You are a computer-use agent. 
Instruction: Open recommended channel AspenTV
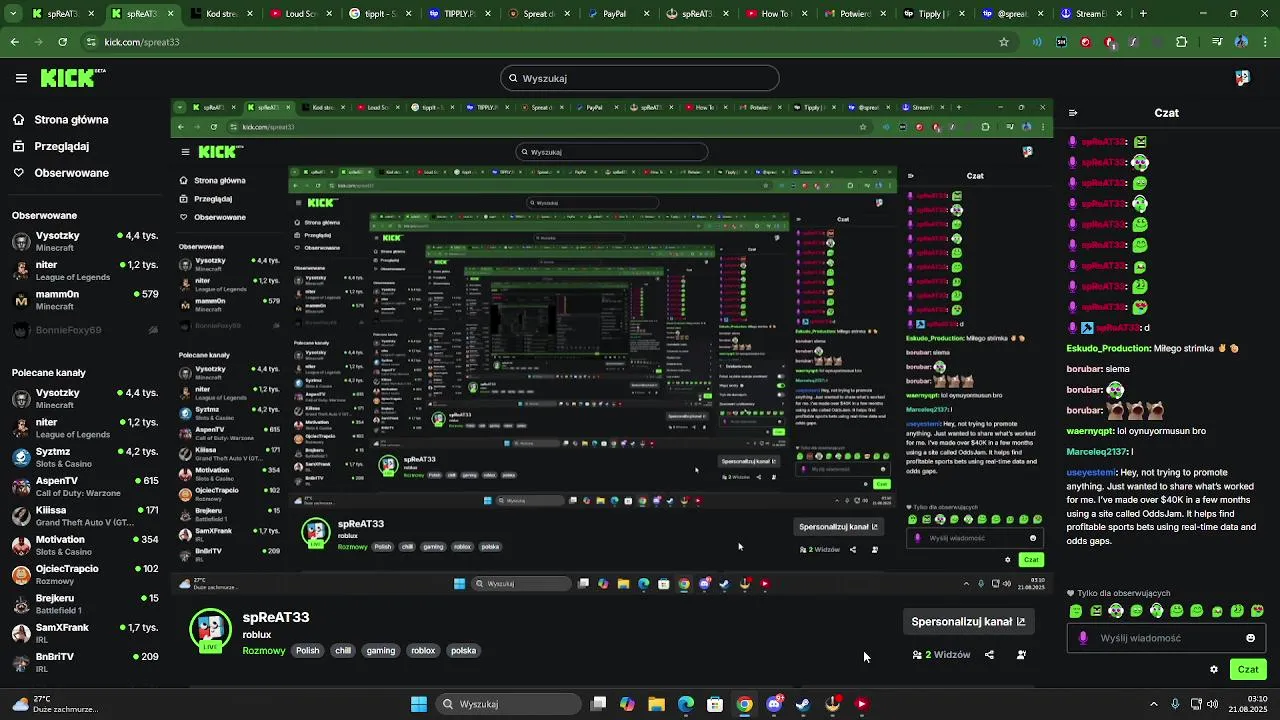coord(84,486)
